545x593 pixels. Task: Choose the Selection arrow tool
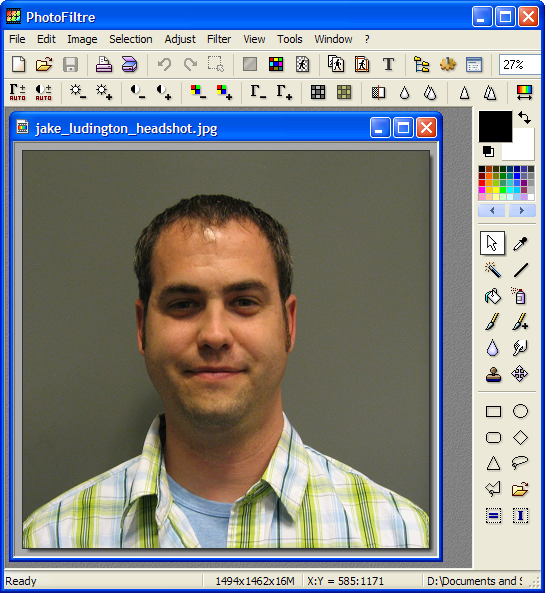pyautogui.click(x=492, y=243)
